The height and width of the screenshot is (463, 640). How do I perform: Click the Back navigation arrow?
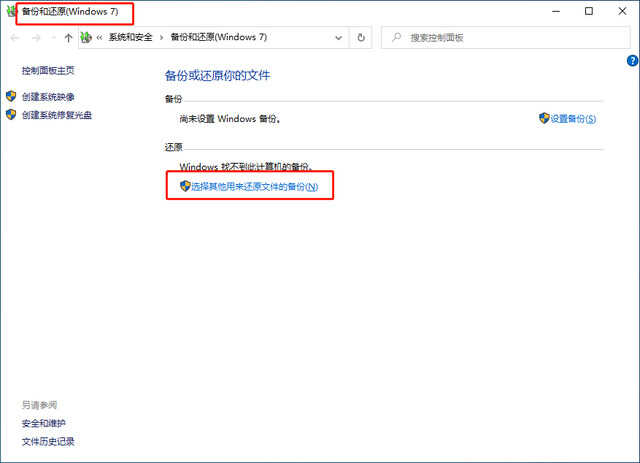click(x=15, y=38)
